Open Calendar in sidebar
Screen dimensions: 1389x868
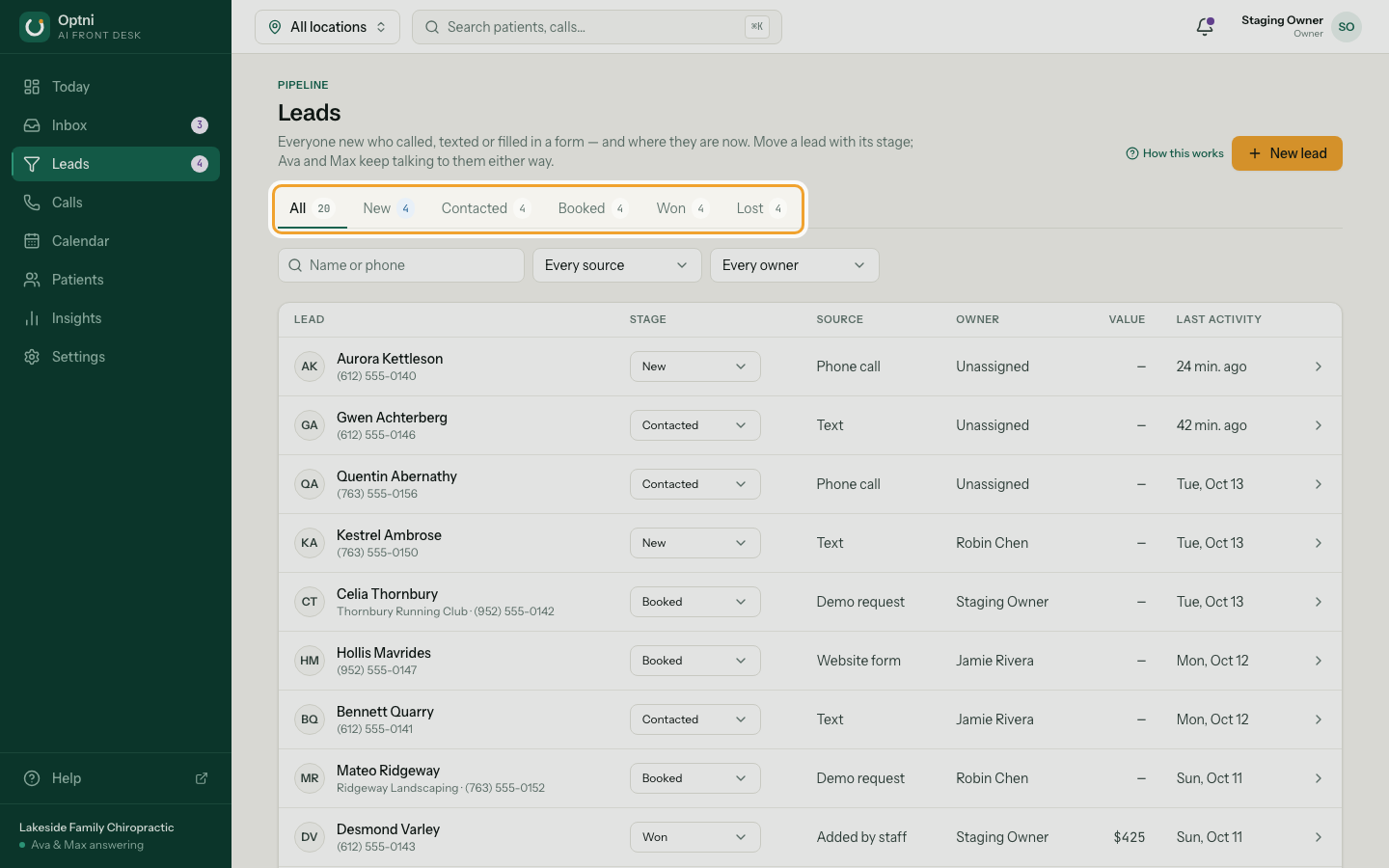[x=116, y=241]
